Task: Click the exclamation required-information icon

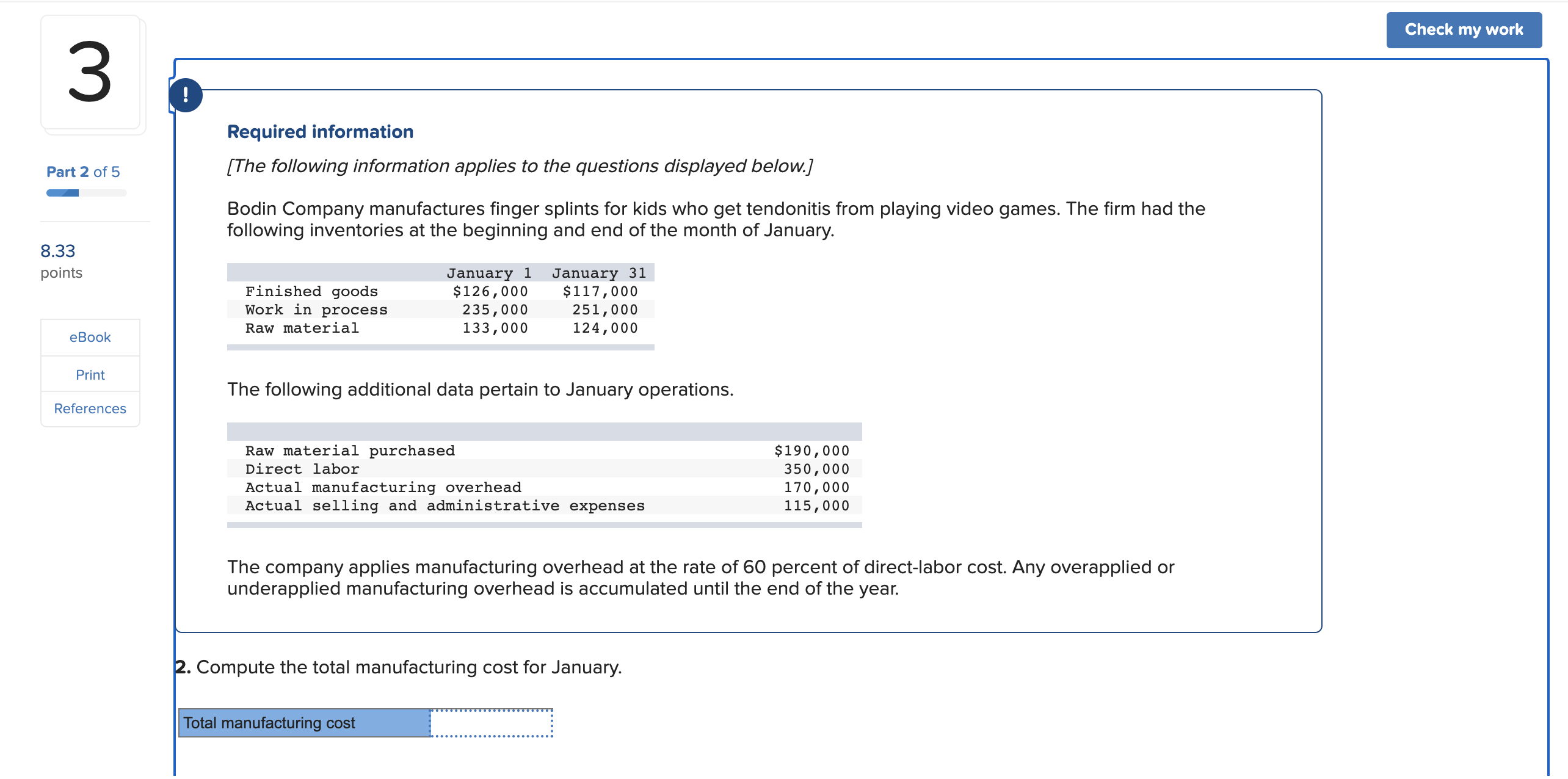Action: click(x=186, y=95)
